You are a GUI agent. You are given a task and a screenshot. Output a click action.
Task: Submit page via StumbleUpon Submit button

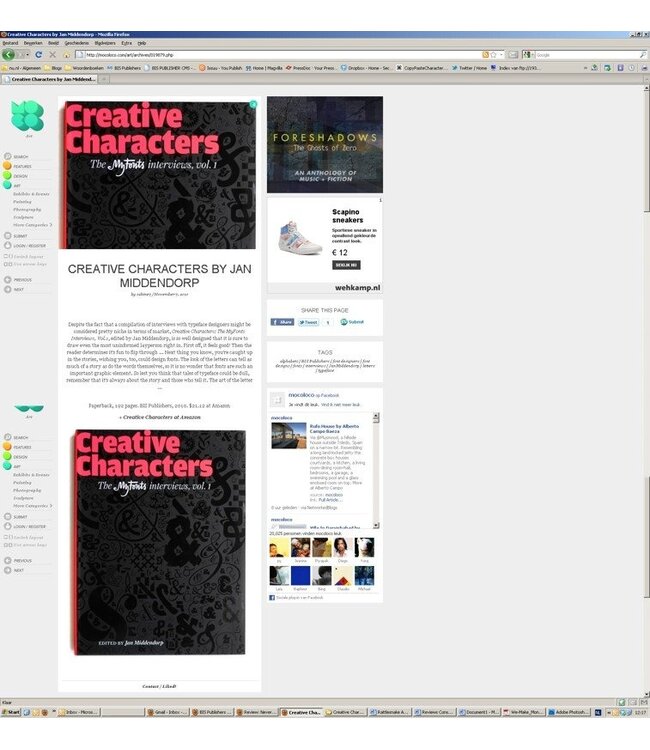tap(352, 322)
